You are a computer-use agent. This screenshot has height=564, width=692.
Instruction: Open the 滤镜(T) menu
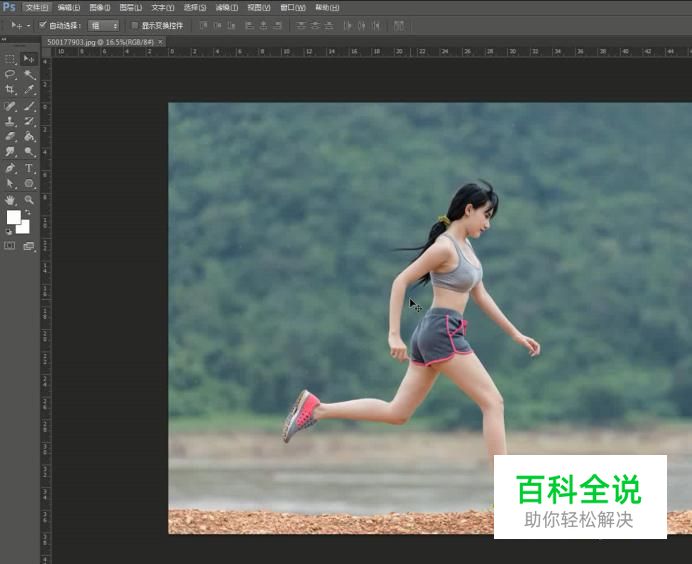(x=227, y=8)
